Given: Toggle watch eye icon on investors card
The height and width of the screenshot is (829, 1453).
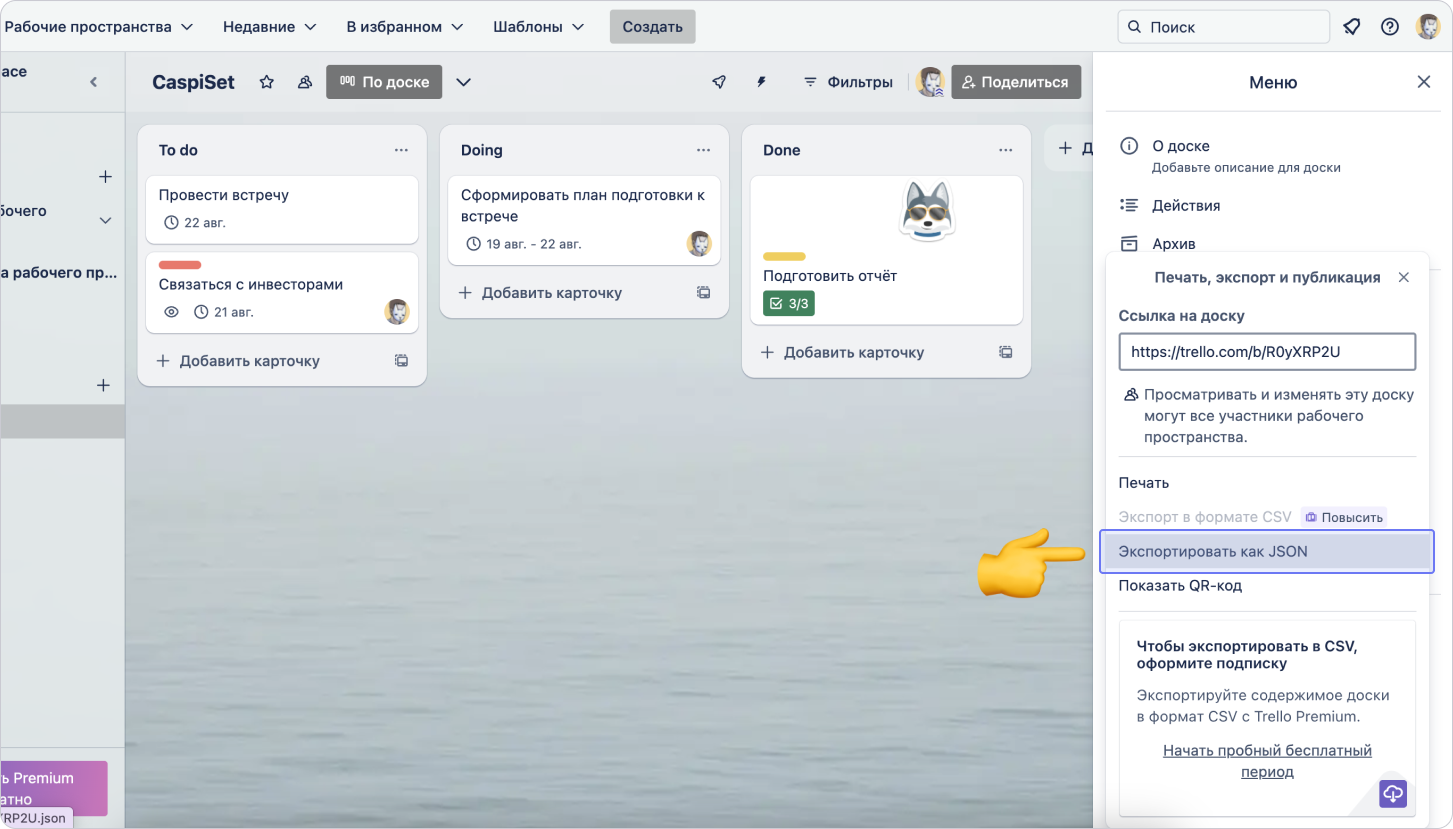Looking at the screenshot, I should click(171, 312).
